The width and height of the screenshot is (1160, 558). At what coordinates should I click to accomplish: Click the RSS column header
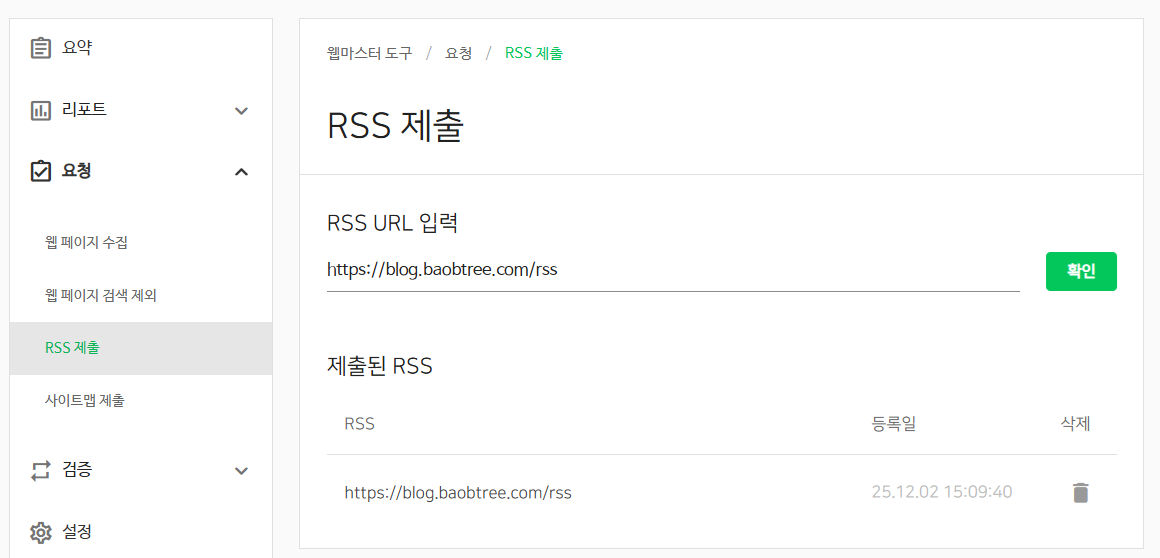360,424
